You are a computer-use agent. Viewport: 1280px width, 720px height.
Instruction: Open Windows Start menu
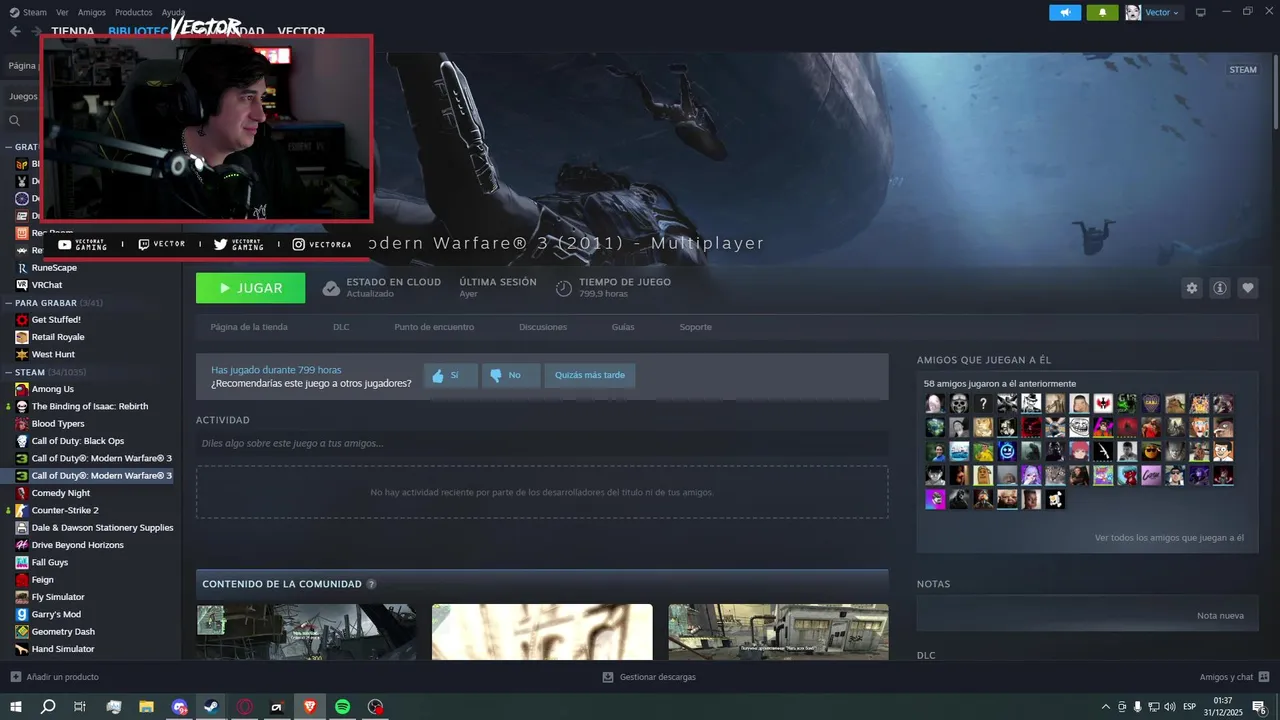[x=16, y=706]
